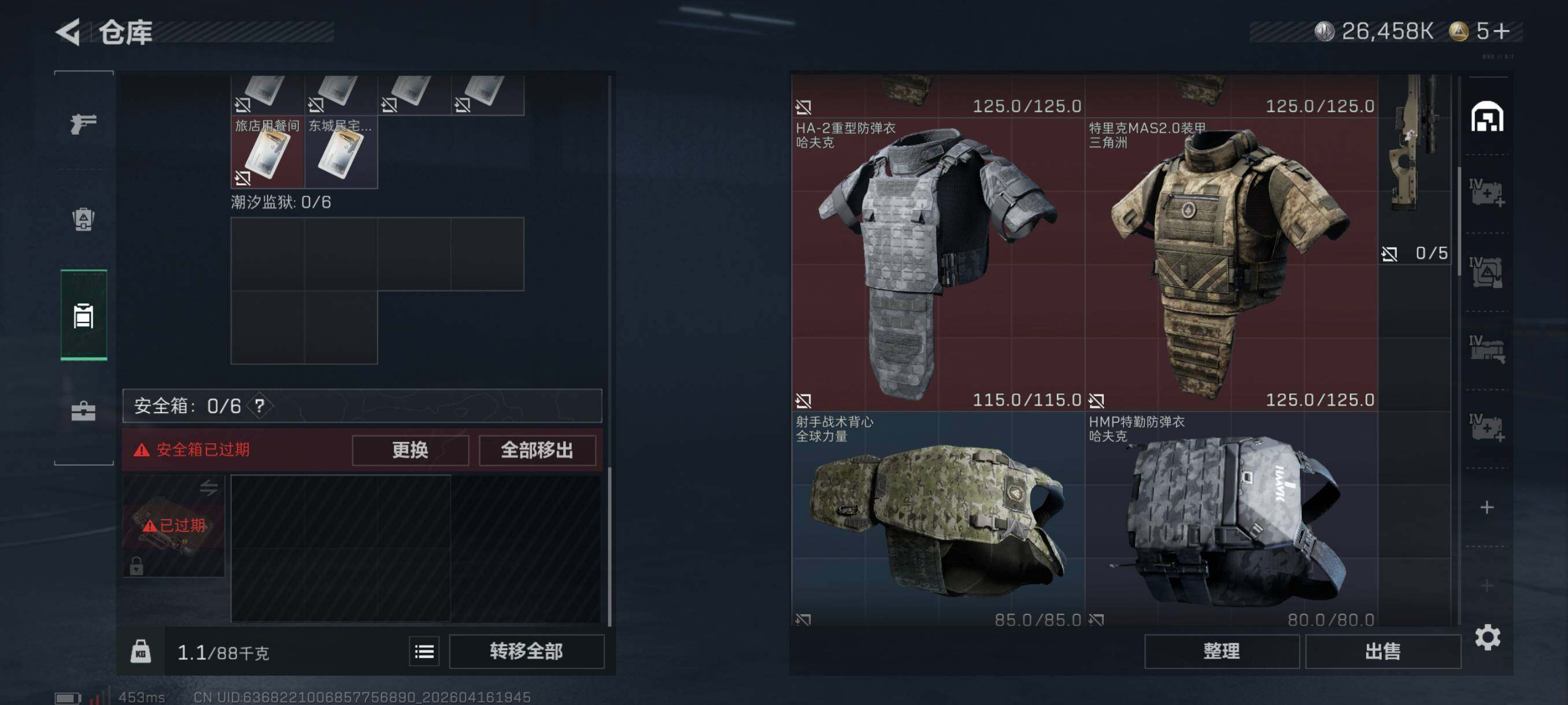Open the home storage icon in right sidebar

1486,116
